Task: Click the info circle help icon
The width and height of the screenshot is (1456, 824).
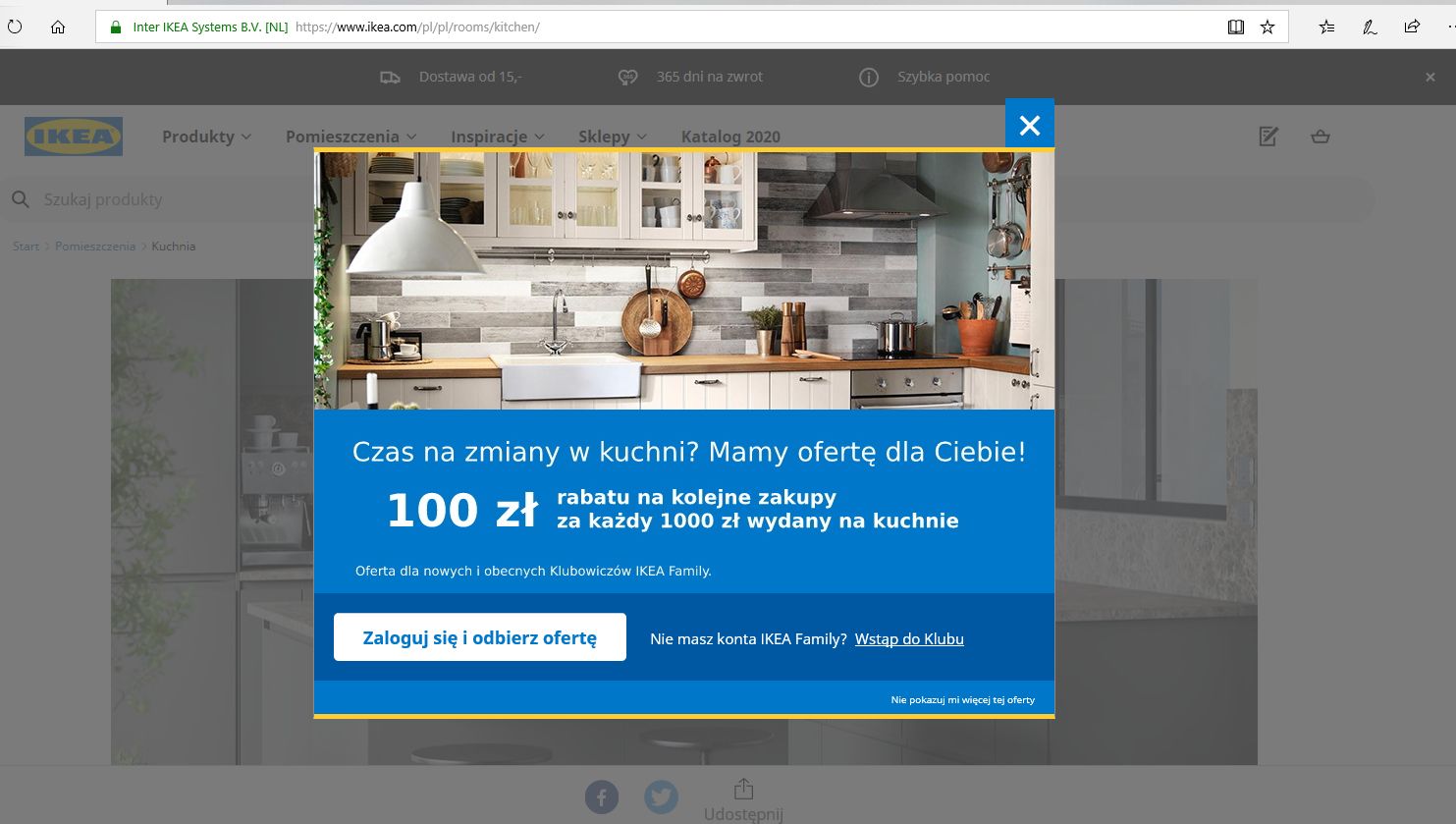Action: (869, 77)
